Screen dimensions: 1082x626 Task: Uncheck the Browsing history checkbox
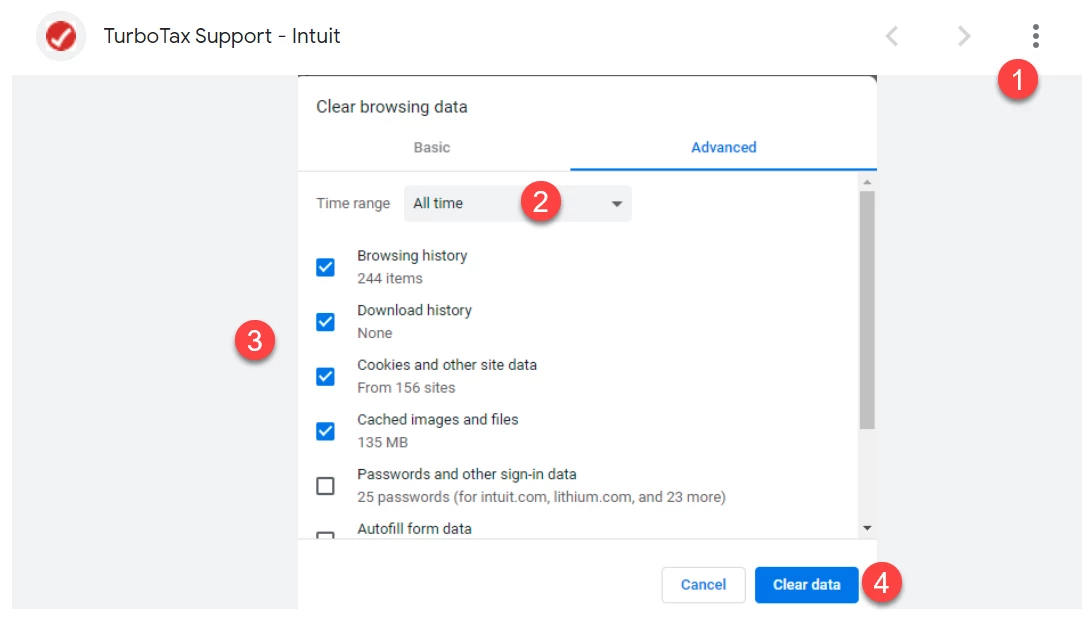click(x=325, y=267)
